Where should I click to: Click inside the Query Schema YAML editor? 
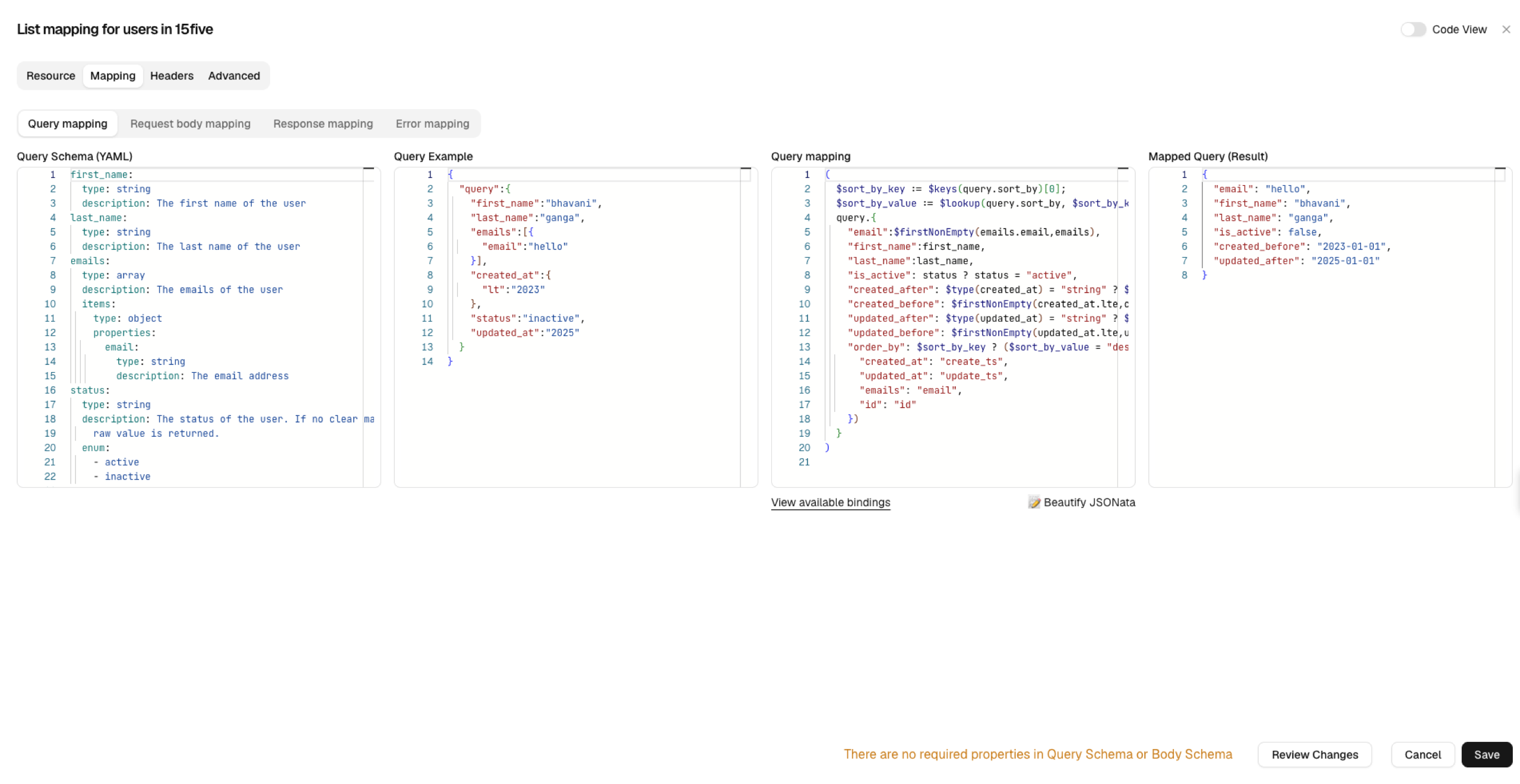pyautogui.click(x=199, y=327)
